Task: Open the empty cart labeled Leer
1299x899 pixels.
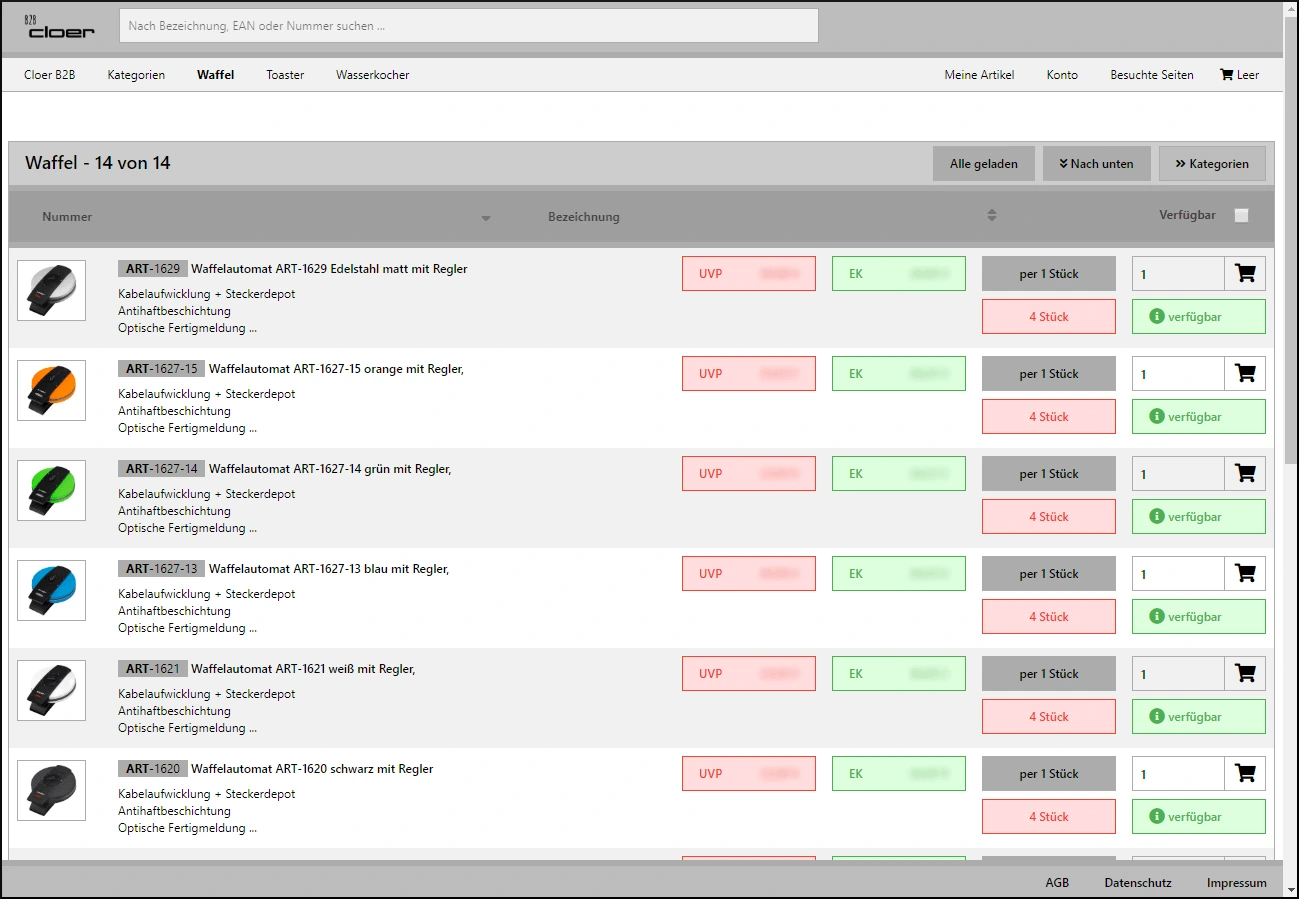Action: point(1239,75)
